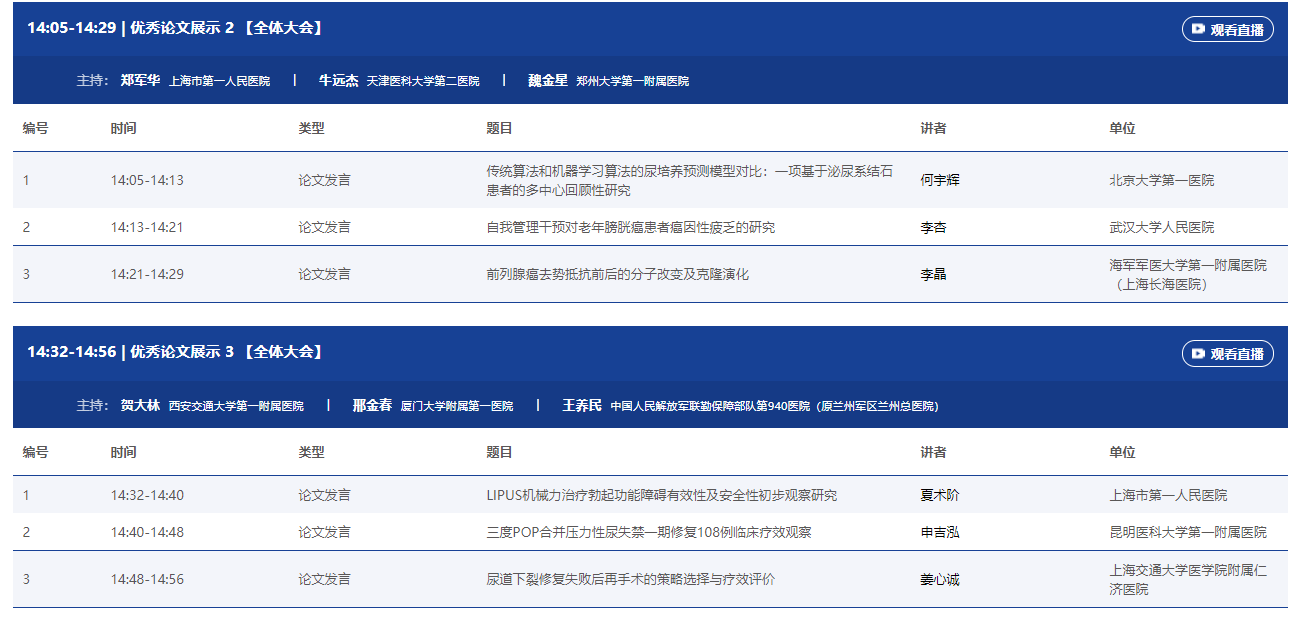This screenshot has height=619, width=1300.
Task: Click 论文发言 type in 夏术阶 row
Action: (324, 495)
